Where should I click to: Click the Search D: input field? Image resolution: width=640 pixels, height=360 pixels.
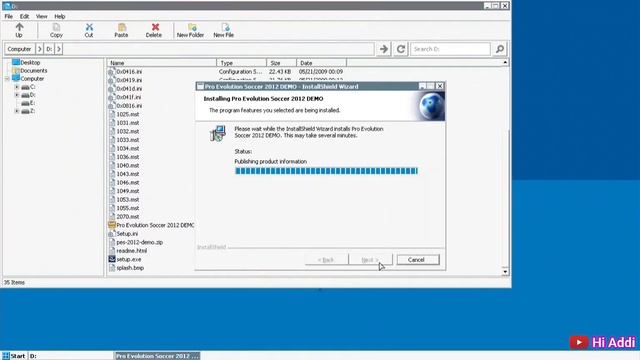pyautogui.click(x=450, y=49)
